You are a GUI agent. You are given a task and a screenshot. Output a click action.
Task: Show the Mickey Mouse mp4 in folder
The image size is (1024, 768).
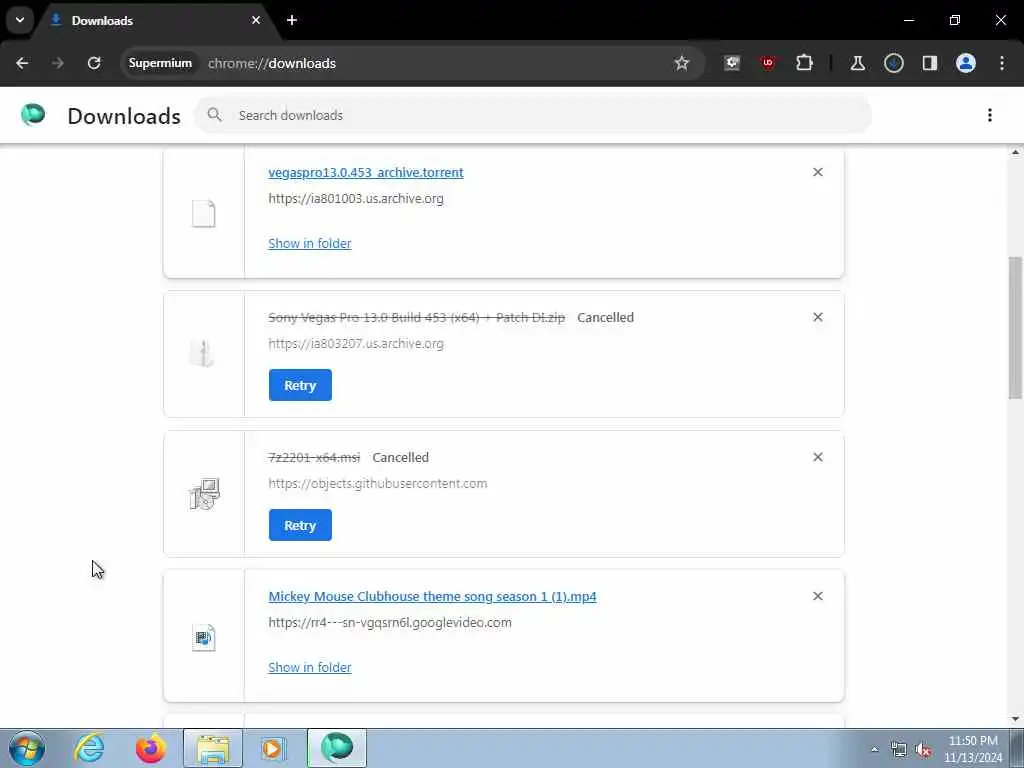[310, 667]
